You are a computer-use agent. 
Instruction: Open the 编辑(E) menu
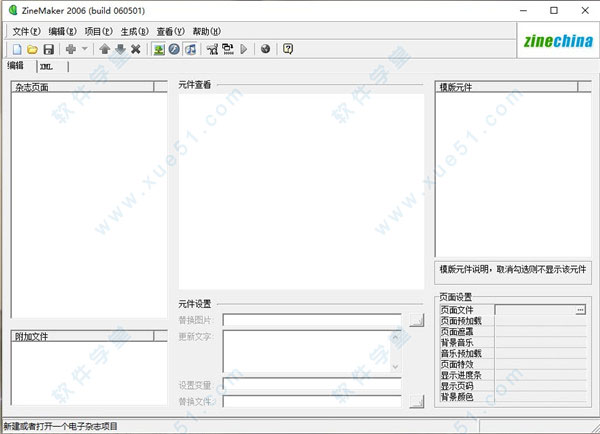pyautogui.click(x=62, y=31)
